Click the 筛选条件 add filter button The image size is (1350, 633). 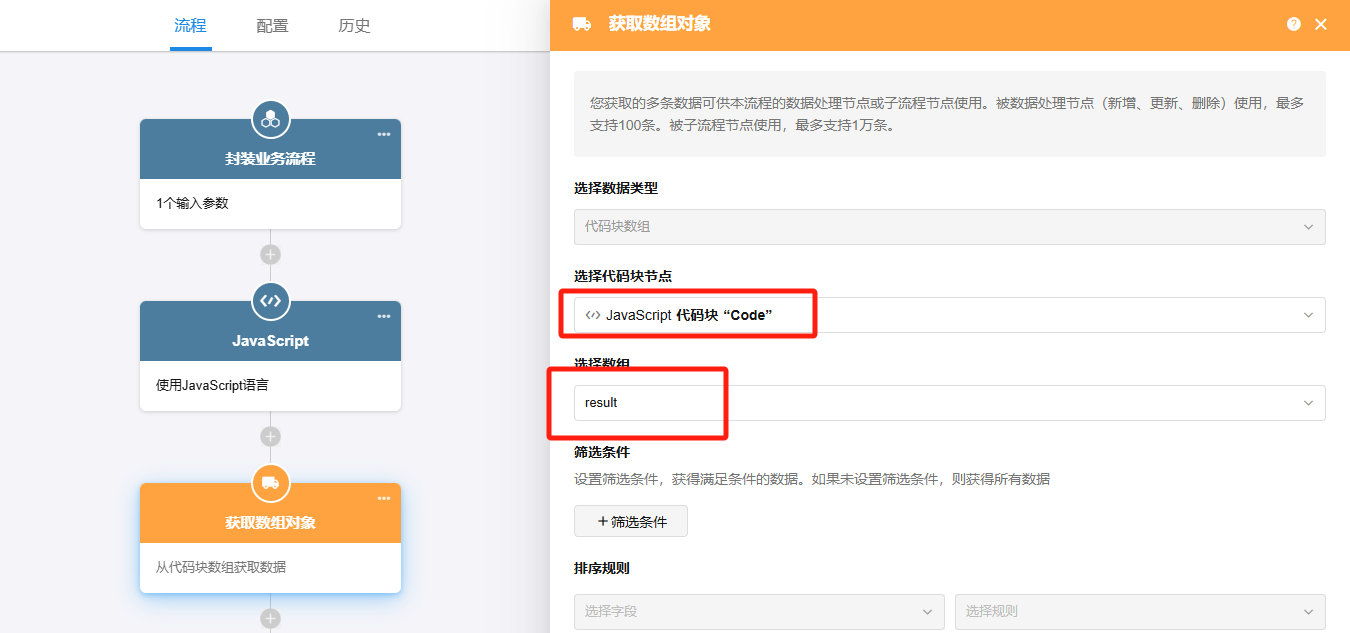point(631,521)
